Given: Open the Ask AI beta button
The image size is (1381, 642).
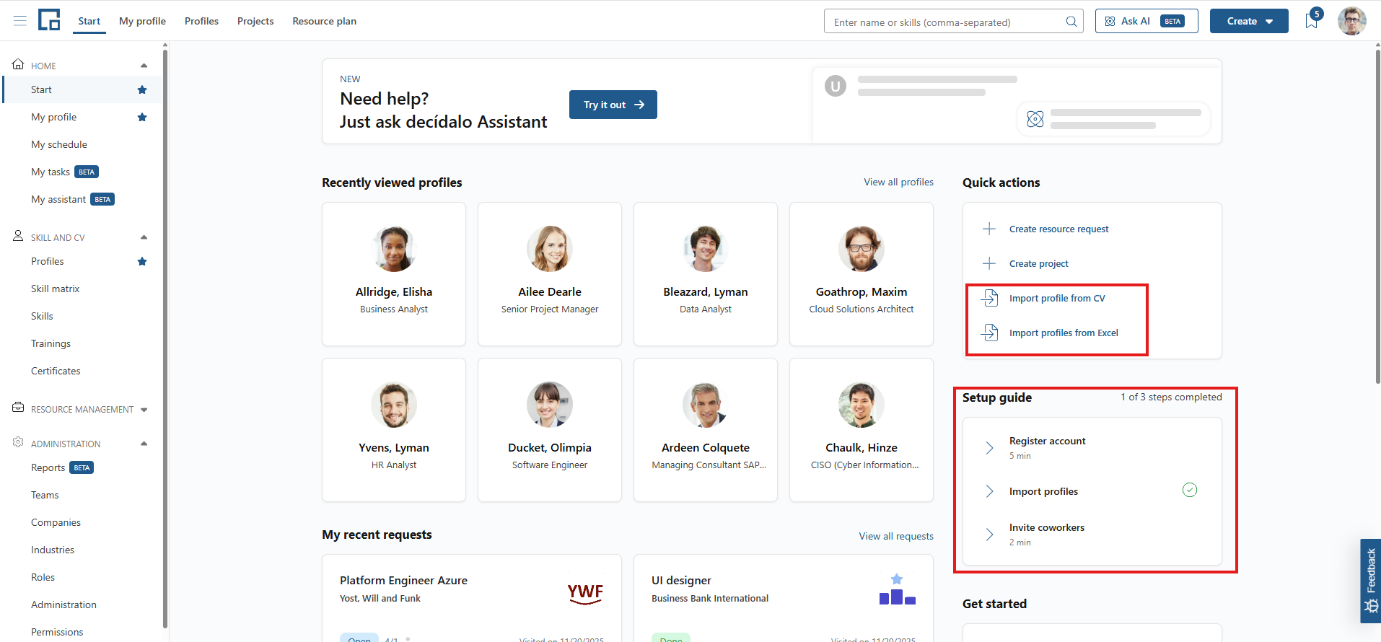Looking at the screenshot, I should tap(1146, 21).
